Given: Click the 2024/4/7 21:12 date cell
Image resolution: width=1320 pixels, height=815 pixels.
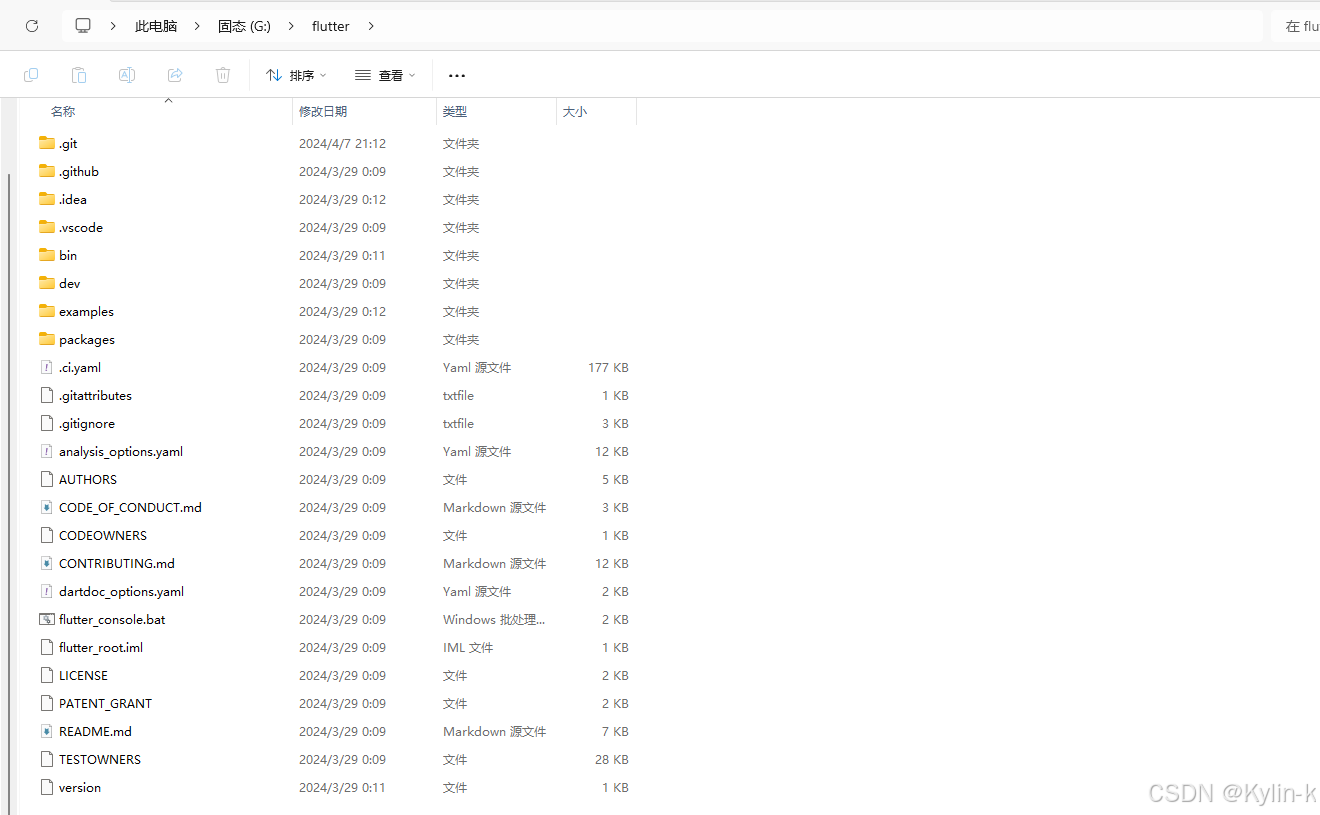Looking at the screenshot, I should [x=342, y=143].
